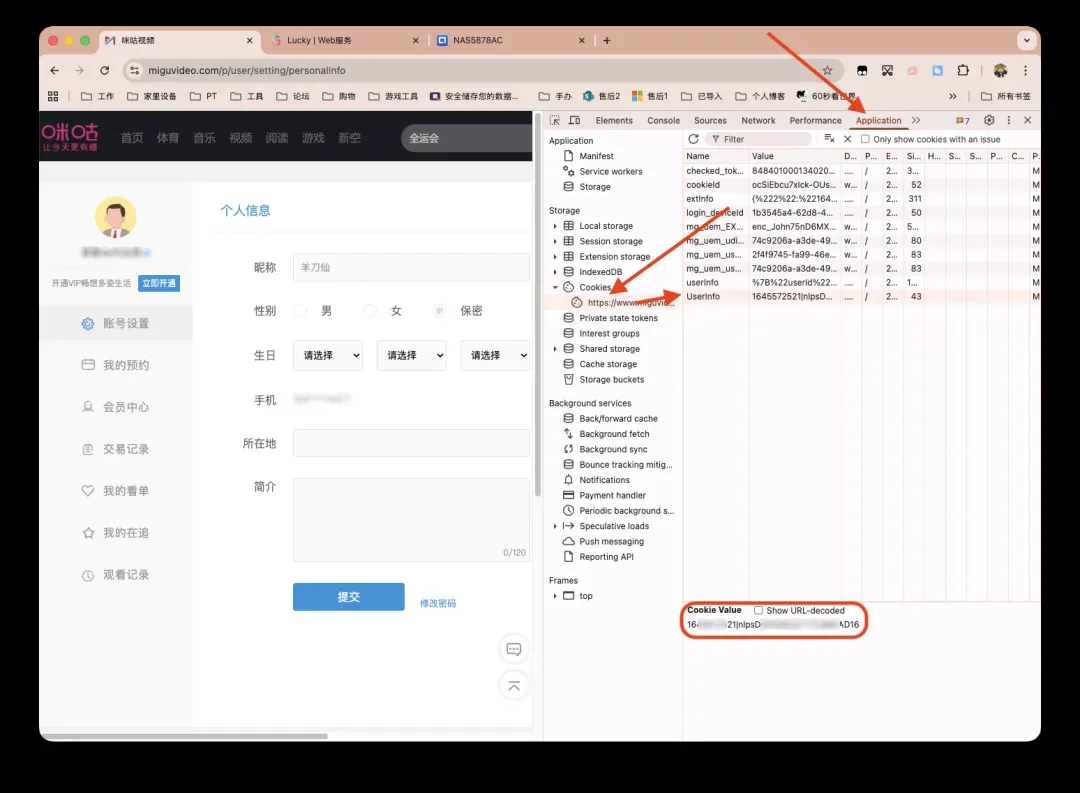1080x793 pixels.
Task: Toggle the device toolbar icon in DevTools
Action: [574, 120]
